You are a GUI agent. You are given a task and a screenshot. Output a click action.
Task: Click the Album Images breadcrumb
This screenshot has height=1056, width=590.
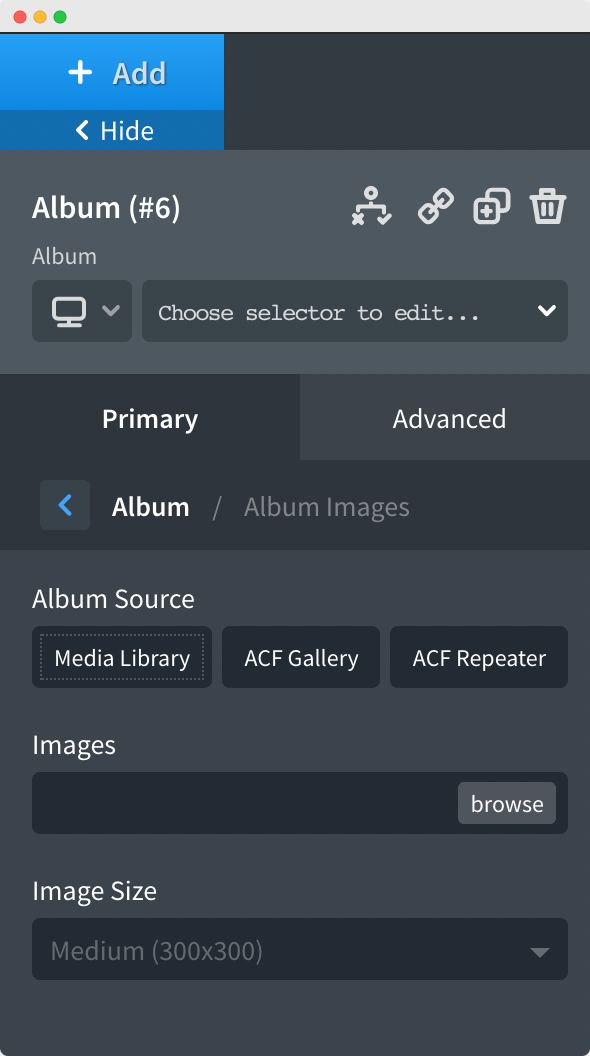(326, 507)
